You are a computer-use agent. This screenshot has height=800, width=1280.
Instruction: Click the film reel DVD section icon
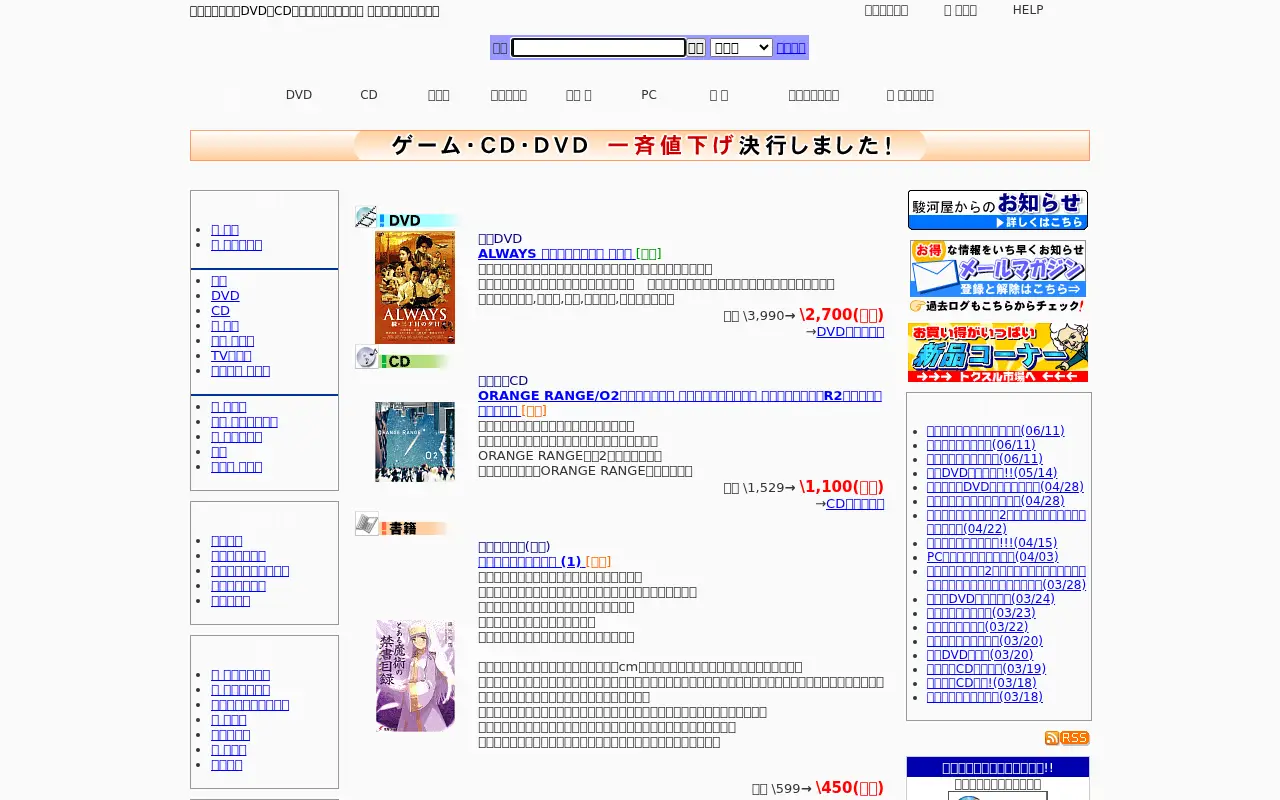coord(366,217)
